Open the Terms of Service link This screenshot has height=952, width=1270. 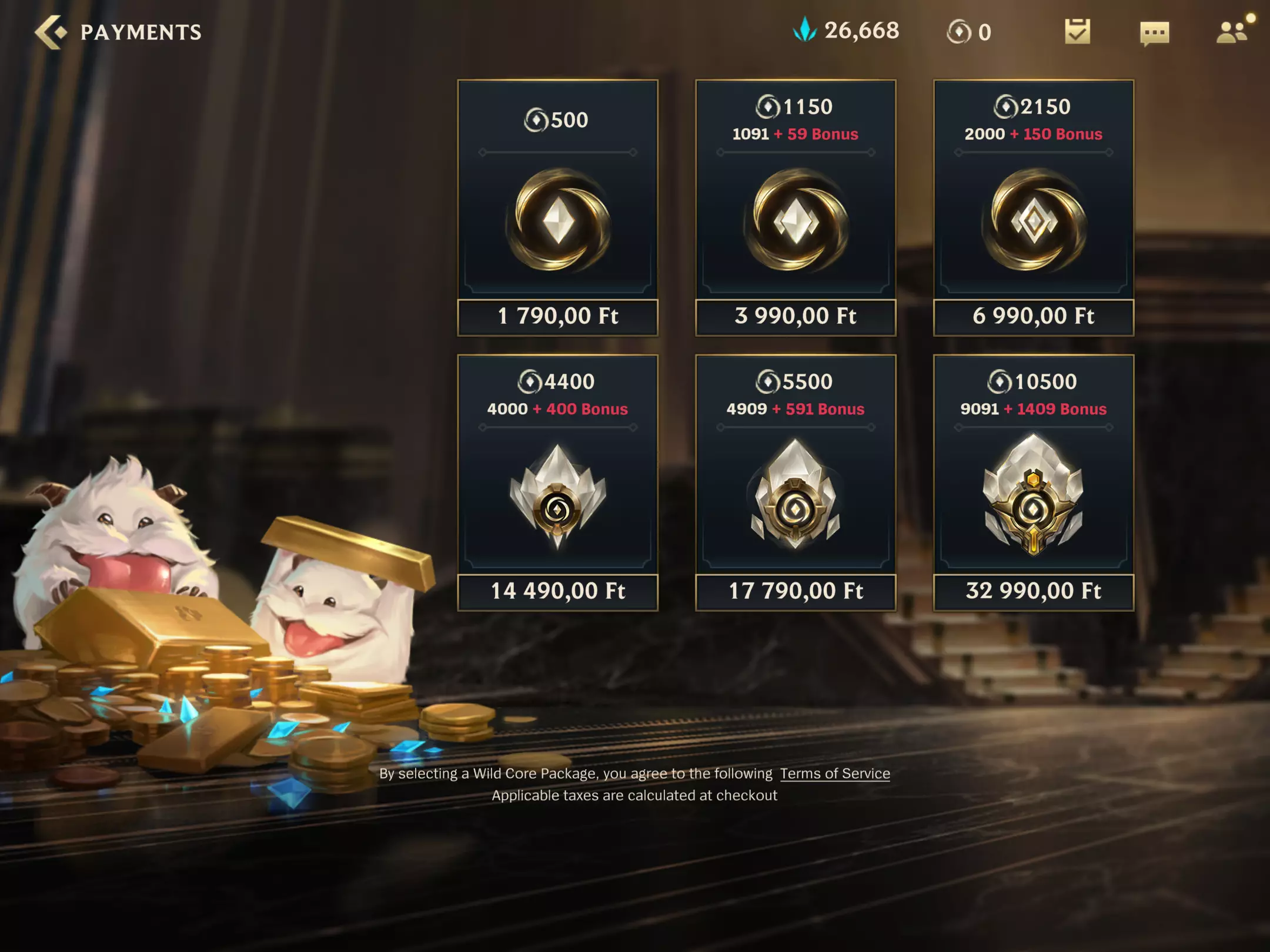[x=835, y=773]
